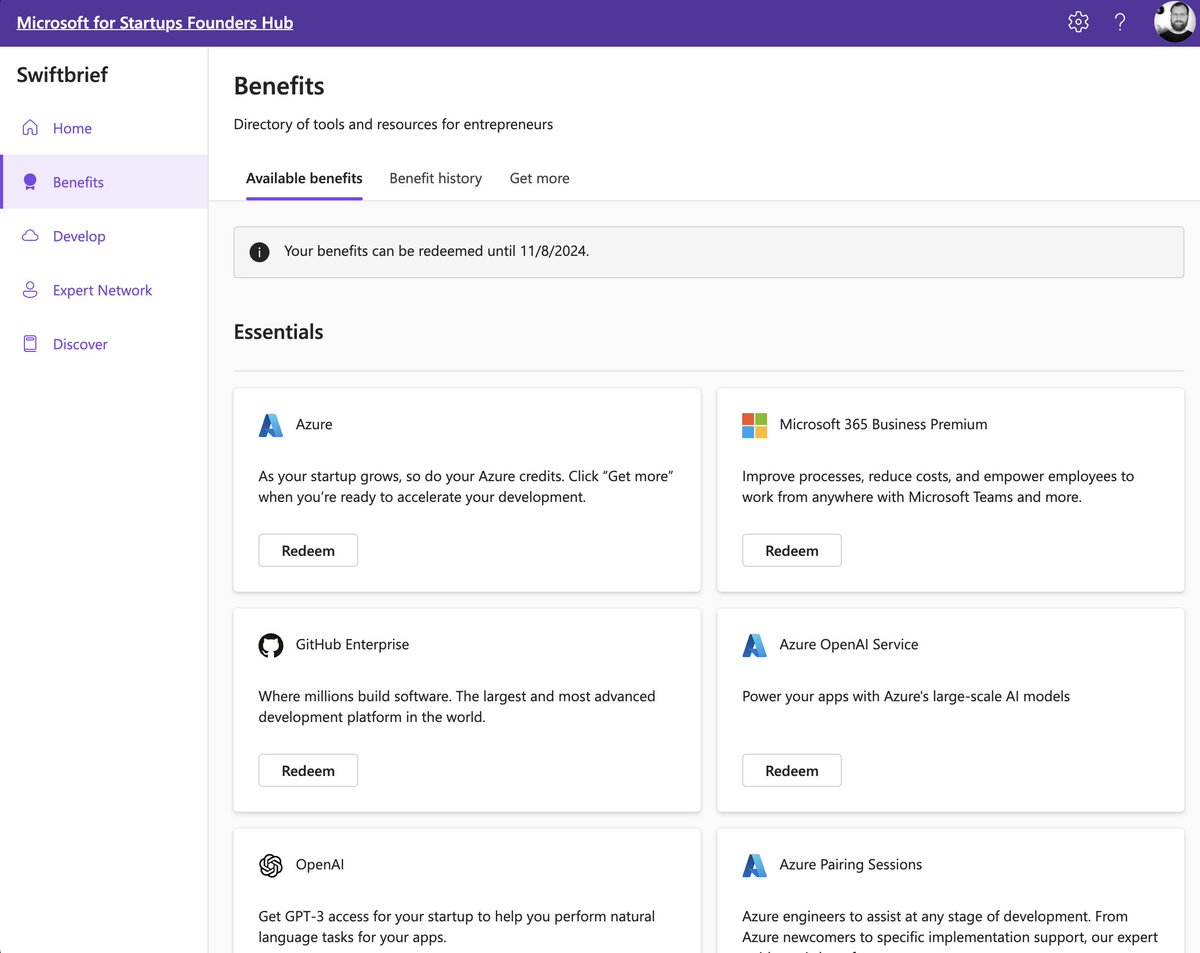
Task: Redeem the GitHub Enterprise benefit
Action: (x=308, y=771)
